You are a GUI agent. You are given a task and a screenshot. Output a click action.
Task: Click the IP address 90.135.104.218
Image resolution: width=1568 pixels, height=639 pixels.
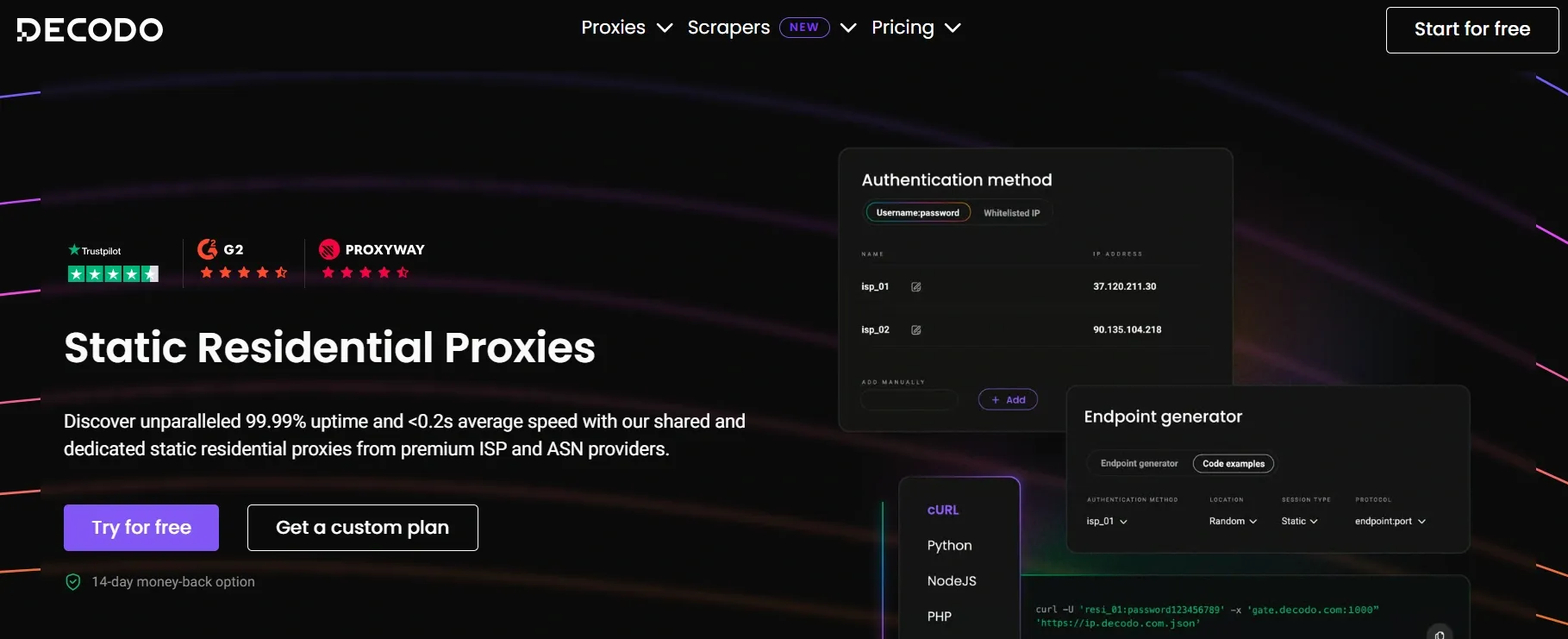click(1128, 329)
